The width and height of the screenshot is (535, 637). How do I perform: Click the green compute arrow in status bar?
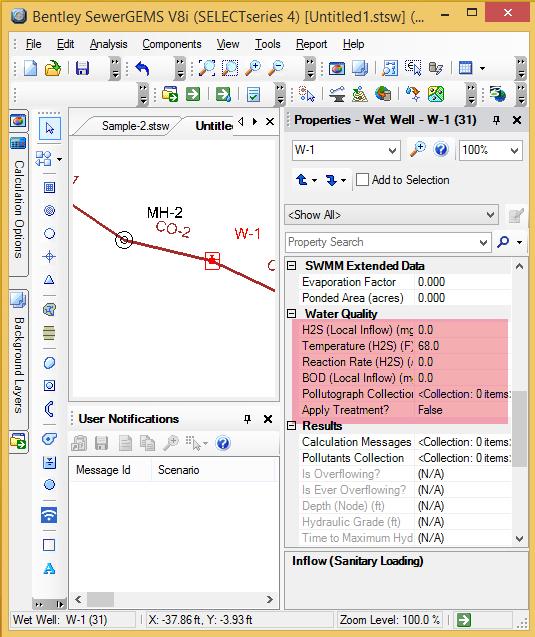pos(464,620)
